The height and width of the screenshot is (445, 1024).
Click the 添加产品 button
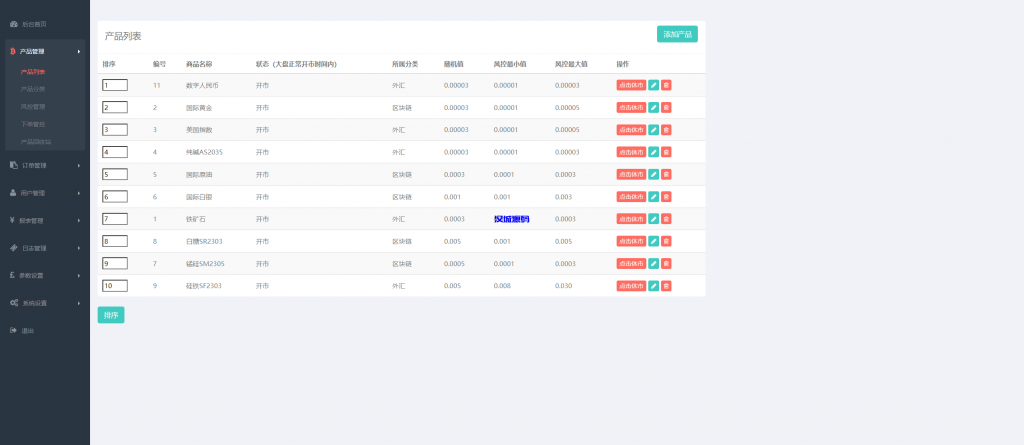[x=677, y=34]
